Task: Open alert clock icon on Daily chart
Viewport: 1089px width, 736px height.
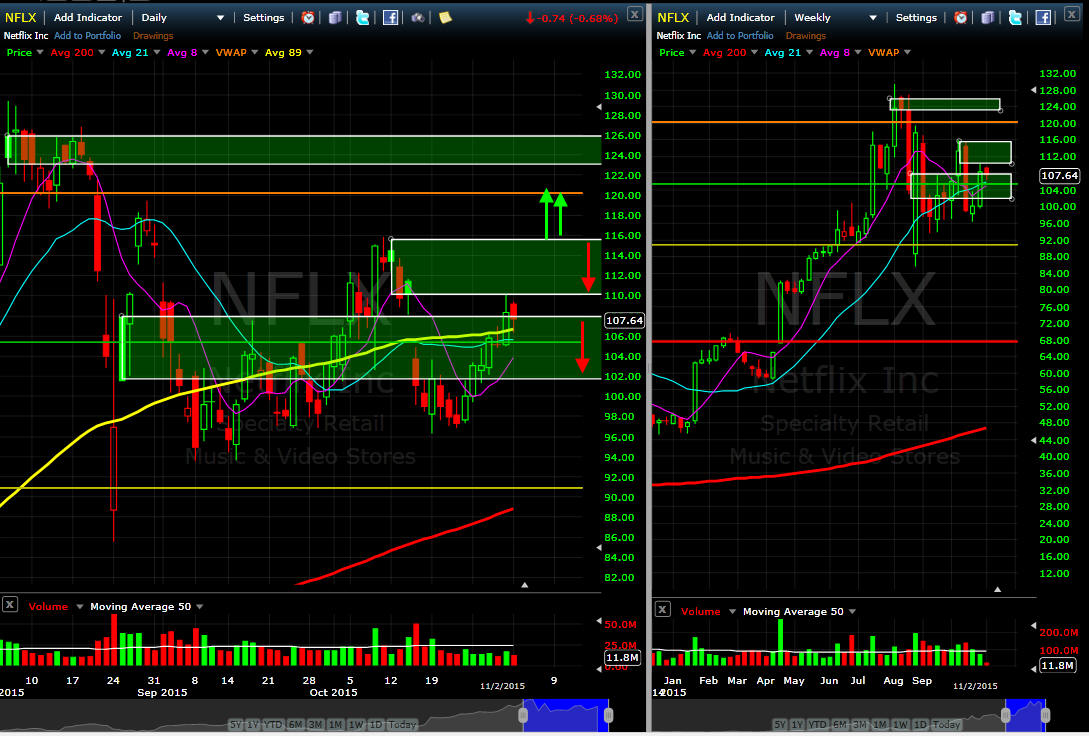Action: tap(308, 18)
